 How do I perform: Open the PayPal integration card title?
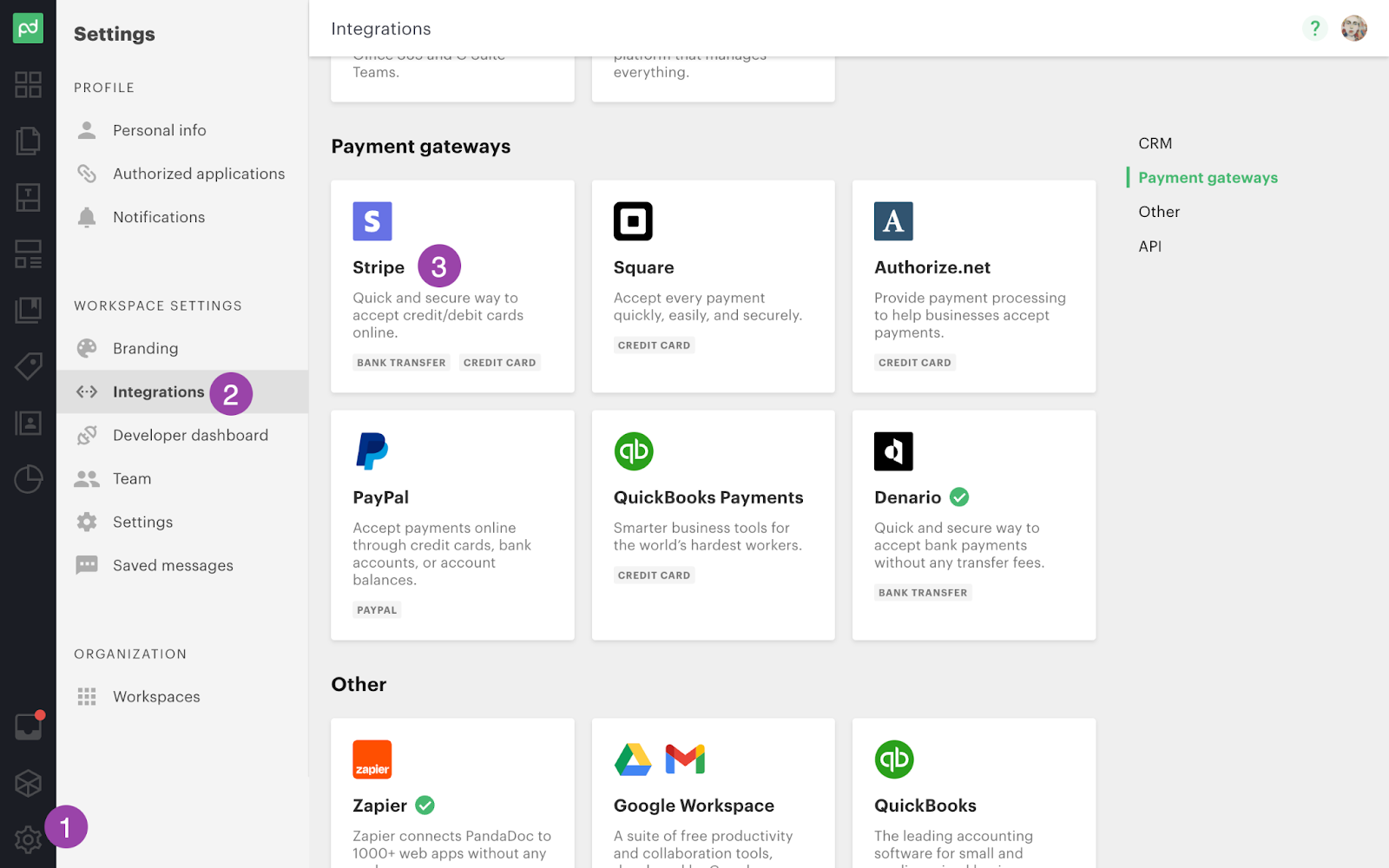click(x=380, y=497)
